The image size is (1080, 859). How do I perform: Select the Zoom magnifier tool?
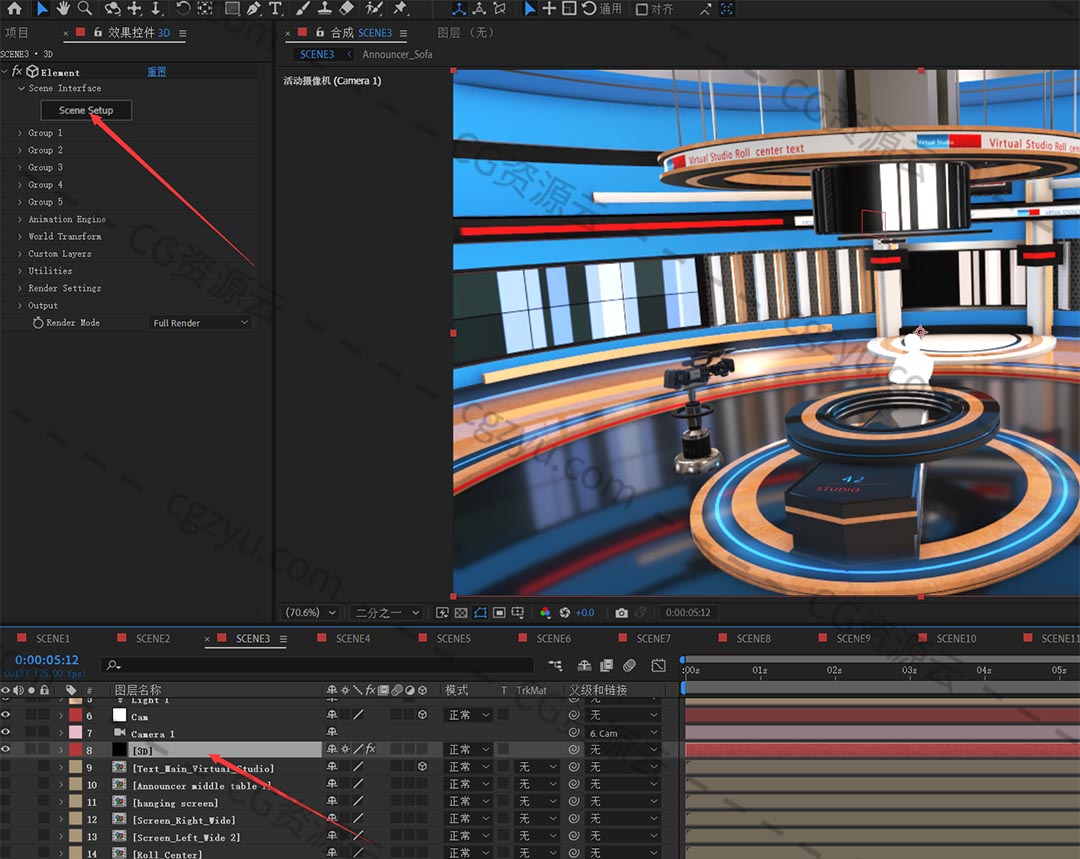(85, 9)
